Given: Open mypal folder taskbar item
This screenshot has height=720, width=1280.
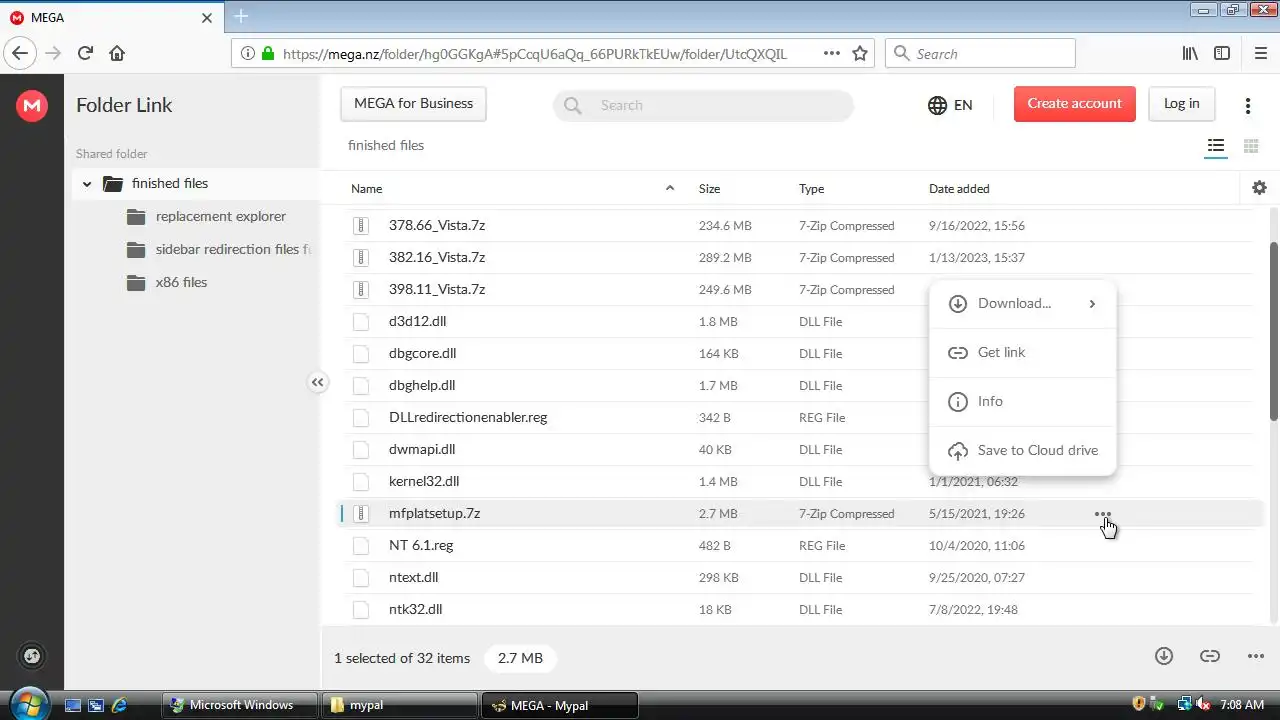Looking at the screenshot, I should coord(402,705).
